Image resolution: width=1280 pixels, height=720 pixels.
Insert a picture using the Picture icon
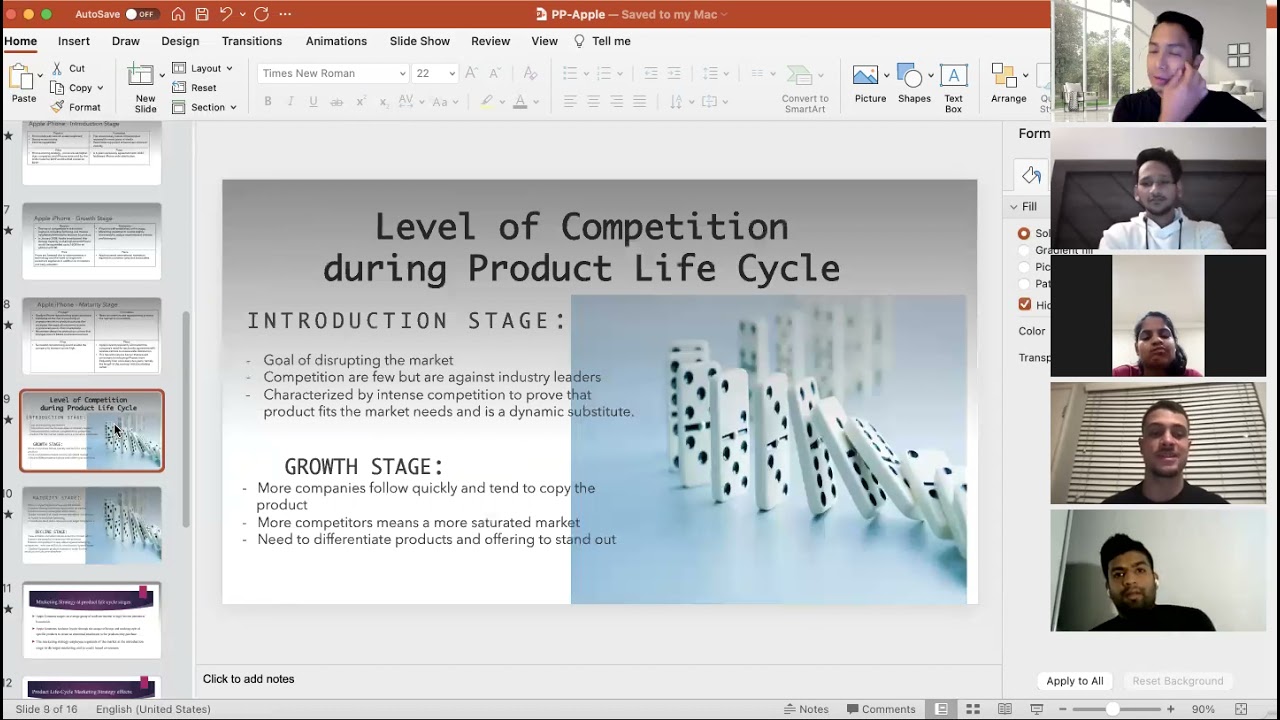[866, 75]
